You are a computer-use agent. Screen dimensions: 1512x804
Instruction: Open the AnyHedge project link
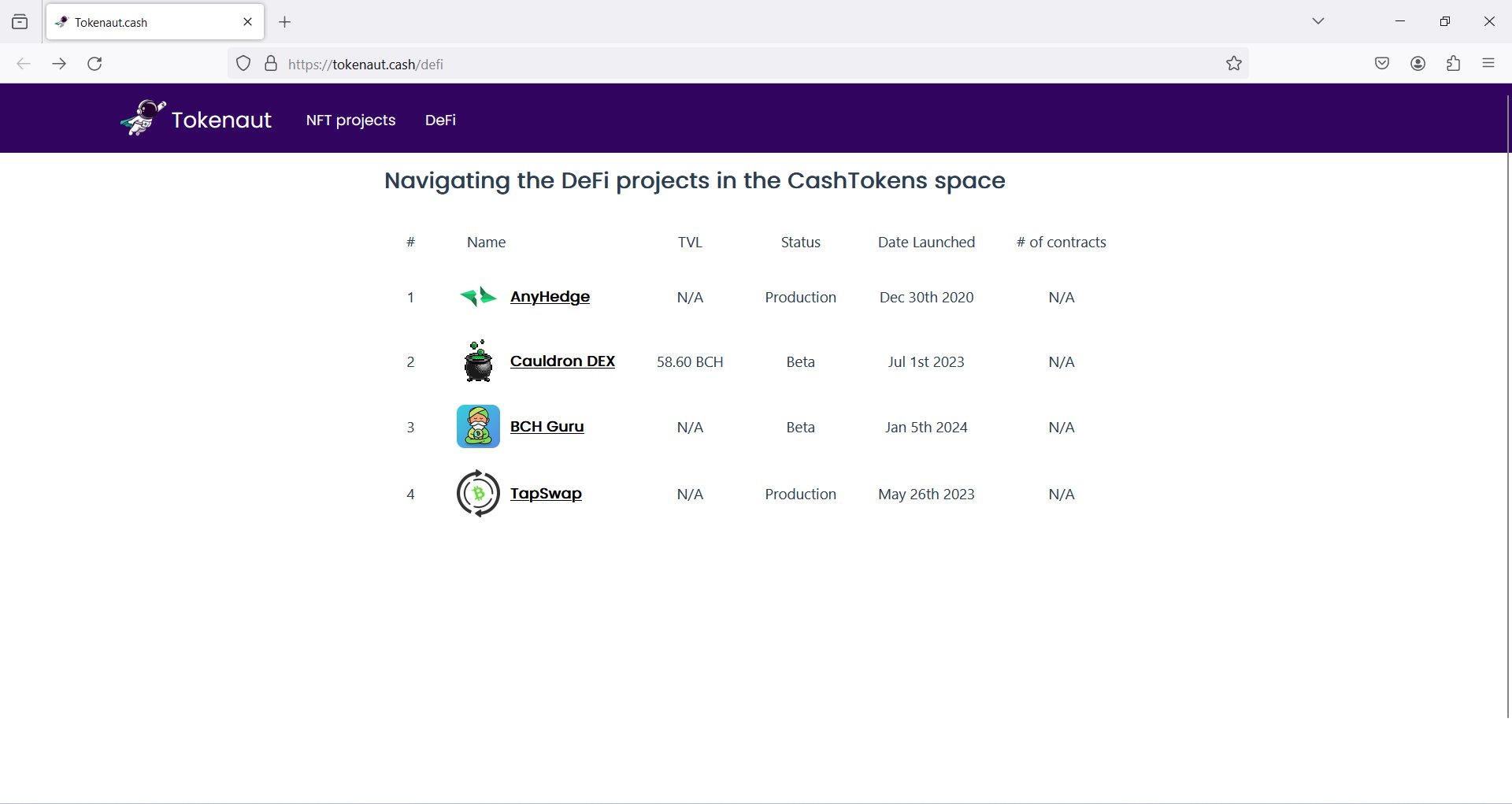[550, 297]
